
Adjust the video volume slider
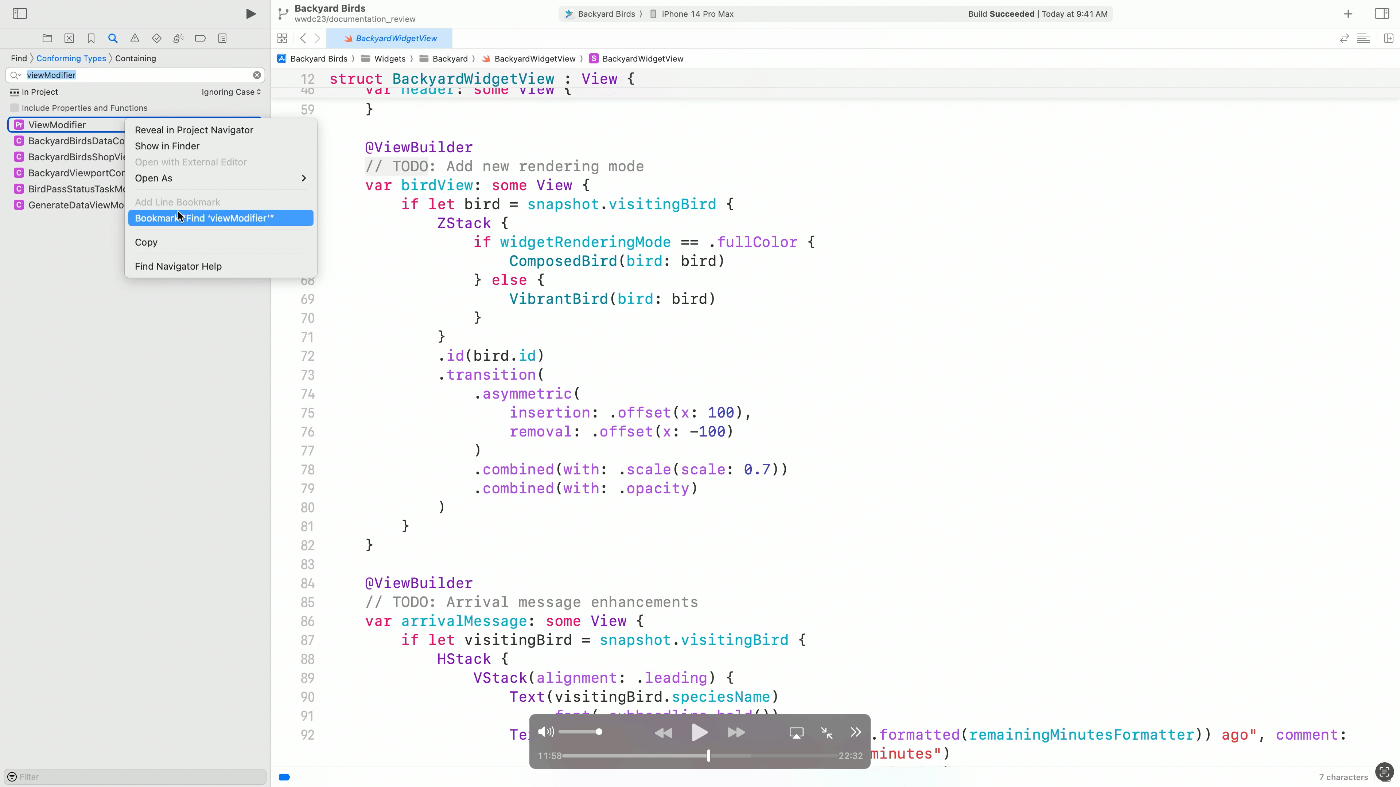click(x=580, y=732)
